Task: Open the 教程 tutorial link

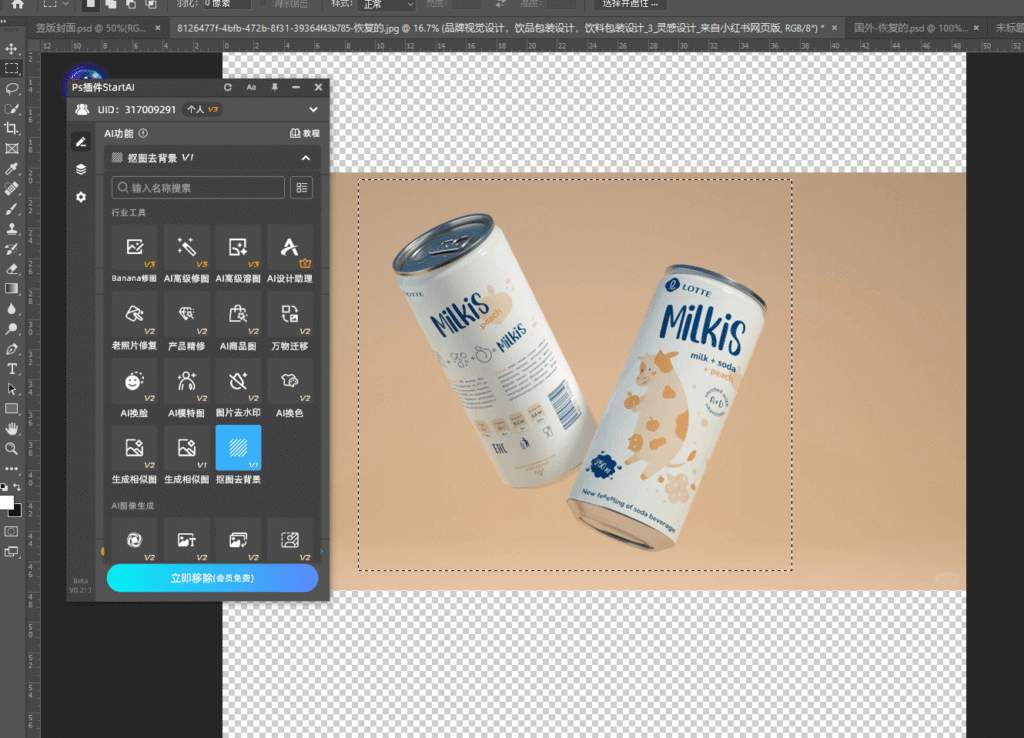Action: pyautogui.click(x=305, y=133)
